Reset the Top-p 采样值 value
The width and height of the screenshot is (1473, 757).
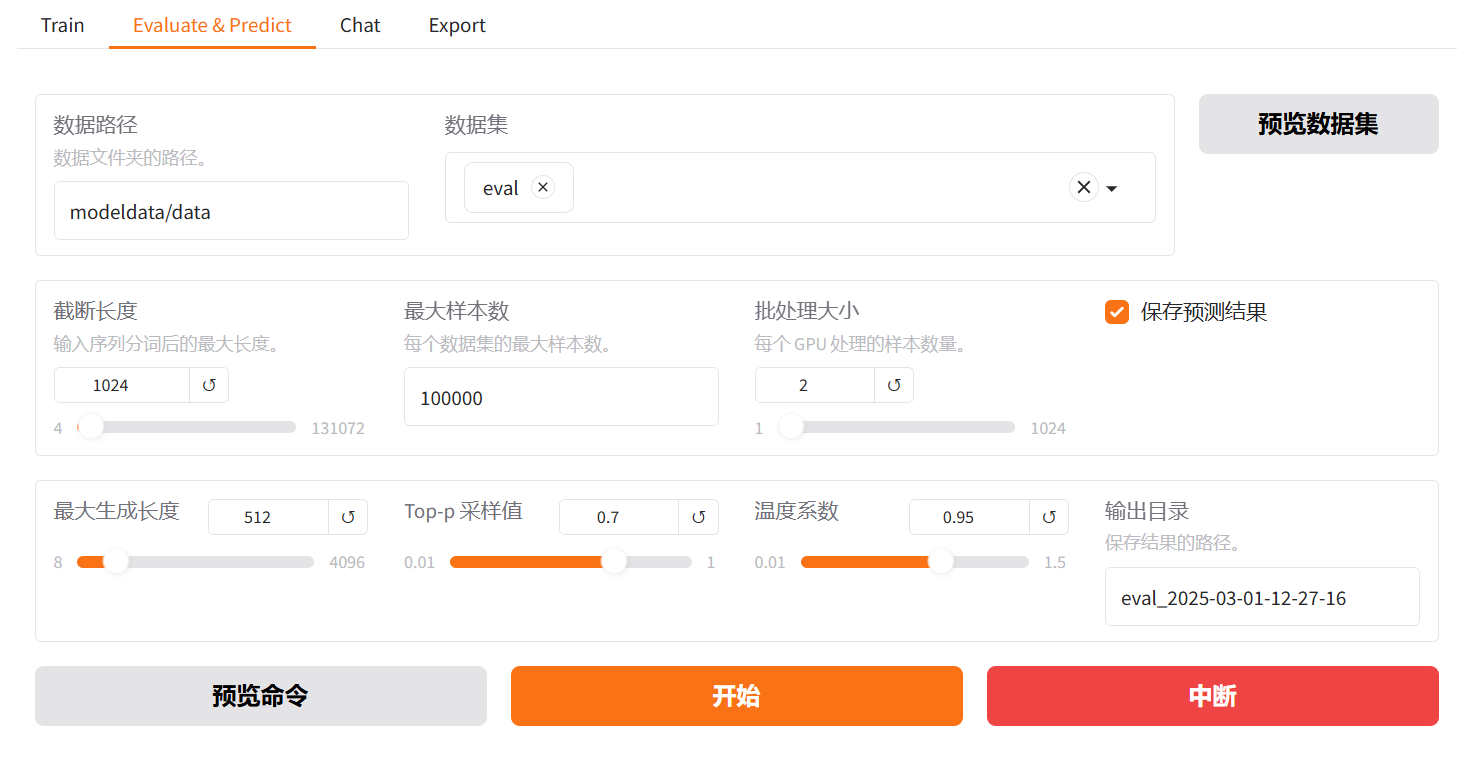point(699,517)
